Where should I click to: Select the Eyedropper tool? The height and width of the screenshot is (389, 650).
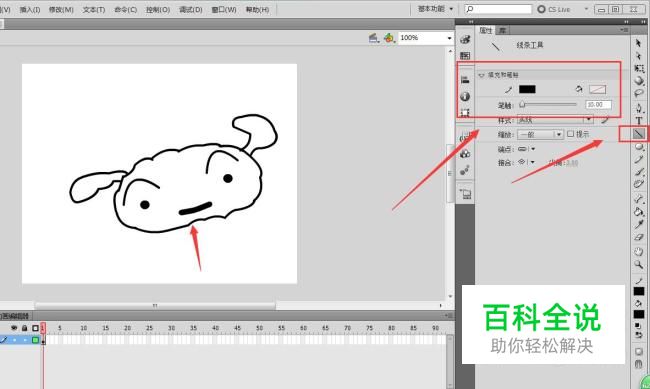639,225
